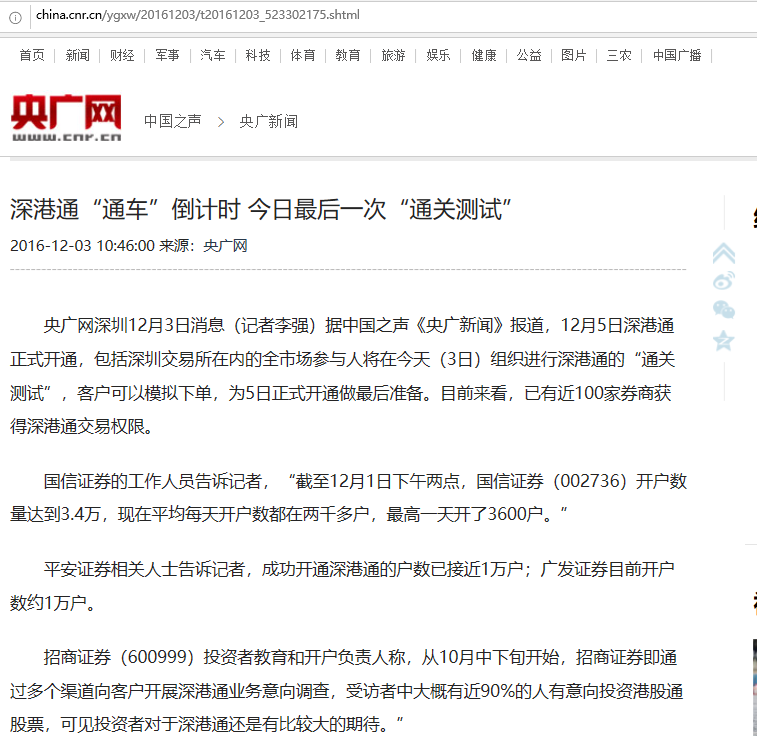Go to the 旅游 section
Image resolution: width=757 pixels, height=736 pixels.
(393, 56)
